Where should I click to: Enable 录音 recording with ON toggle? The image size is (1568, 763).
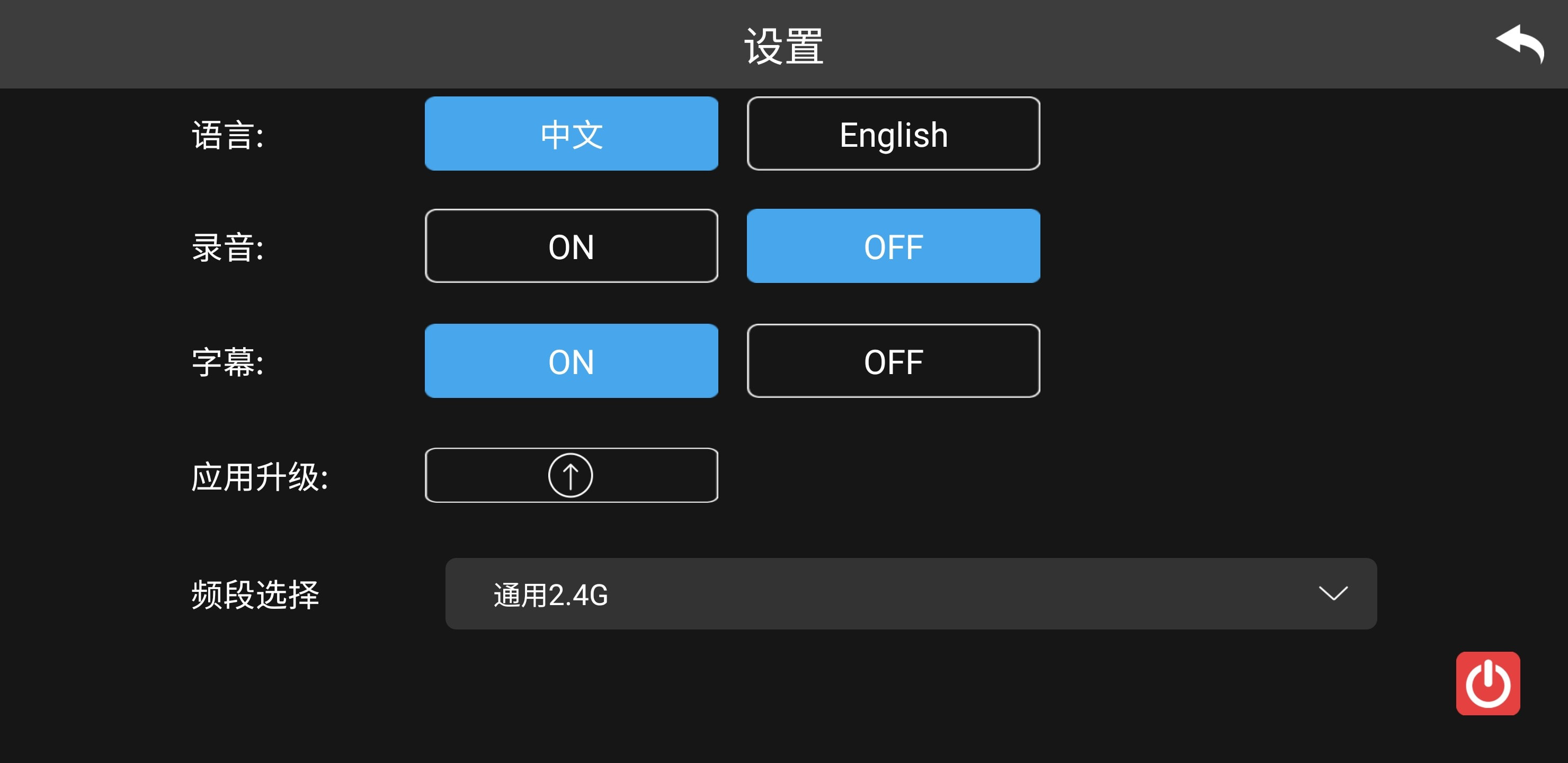click(570, 247)
